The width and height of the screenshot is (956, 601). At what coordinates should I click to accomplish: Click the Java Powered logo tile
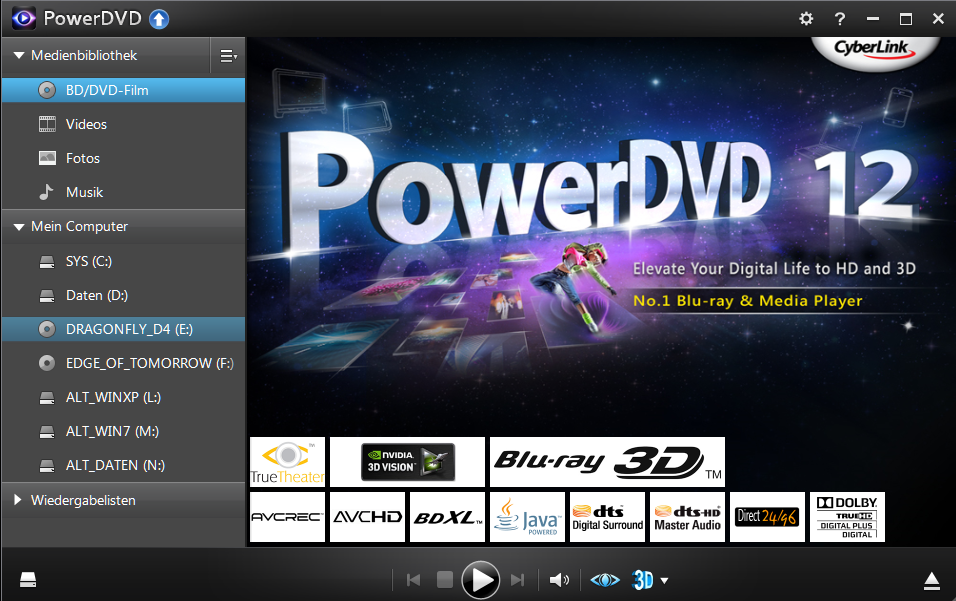pyautogui.click(x=527, y=517)
